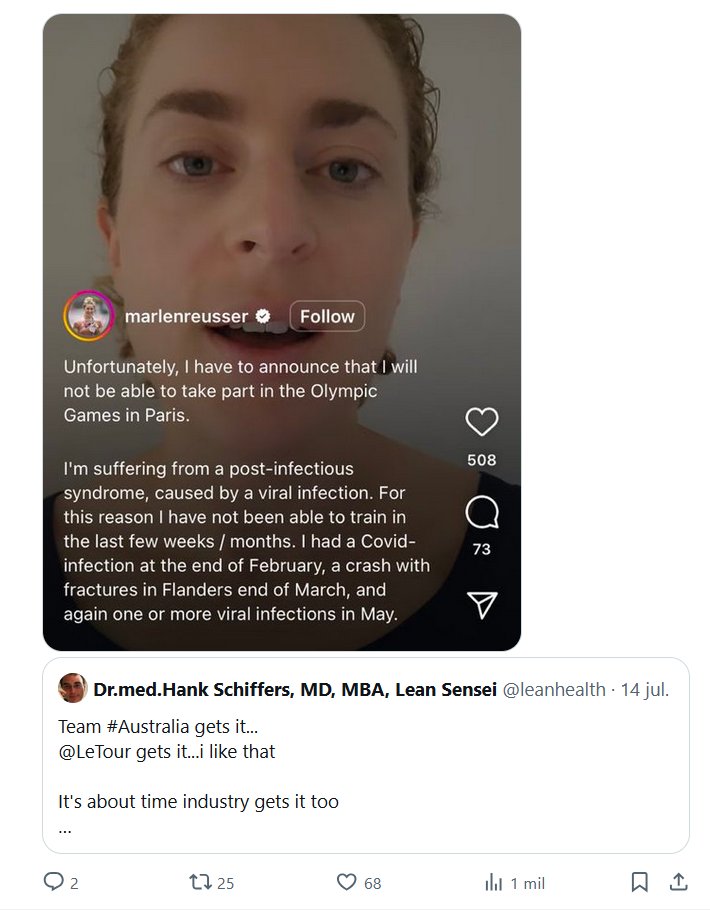This screenshot has width=710, height=912.
Task: Open Dr.med.Hank Schiffers' profile name
Action: (294, 689)
